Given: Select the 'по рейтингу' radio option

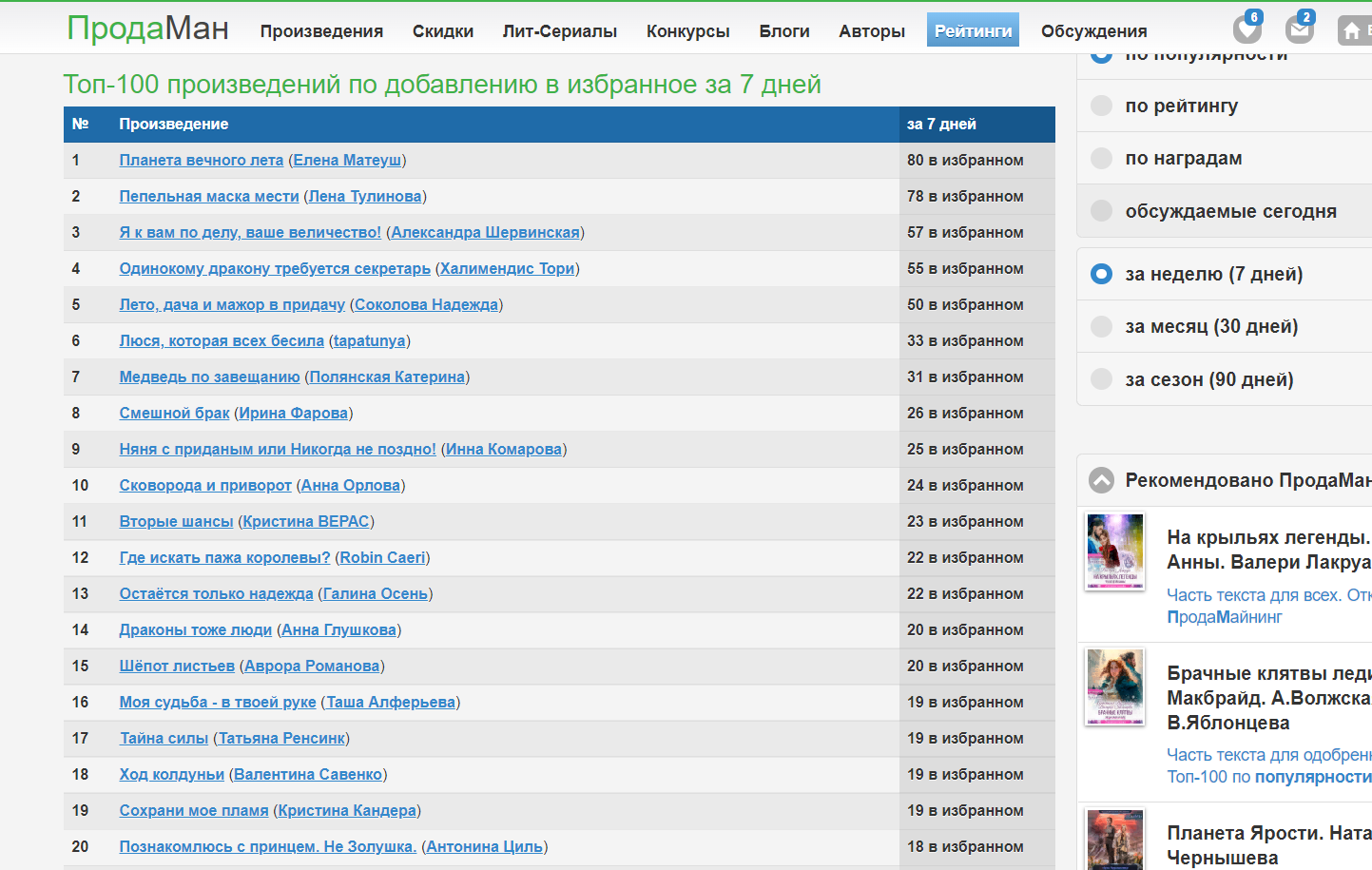Looking at the screenshot, I should [x=1101, y=106].
